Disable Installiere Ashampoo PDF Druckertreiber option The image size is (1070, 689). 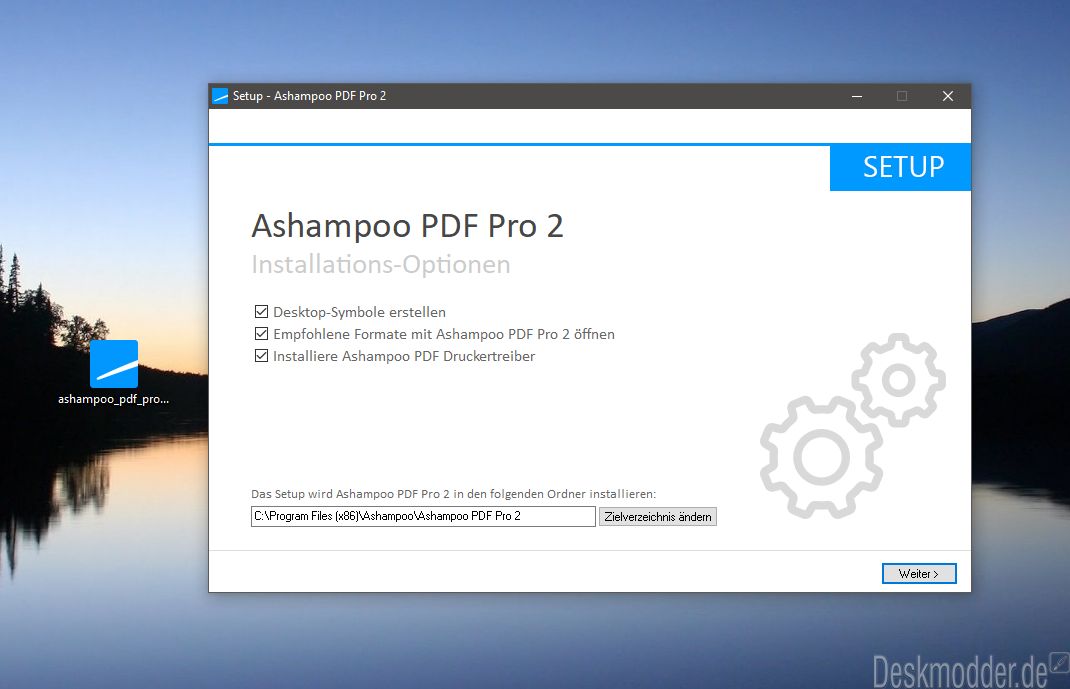coord(261,355)
